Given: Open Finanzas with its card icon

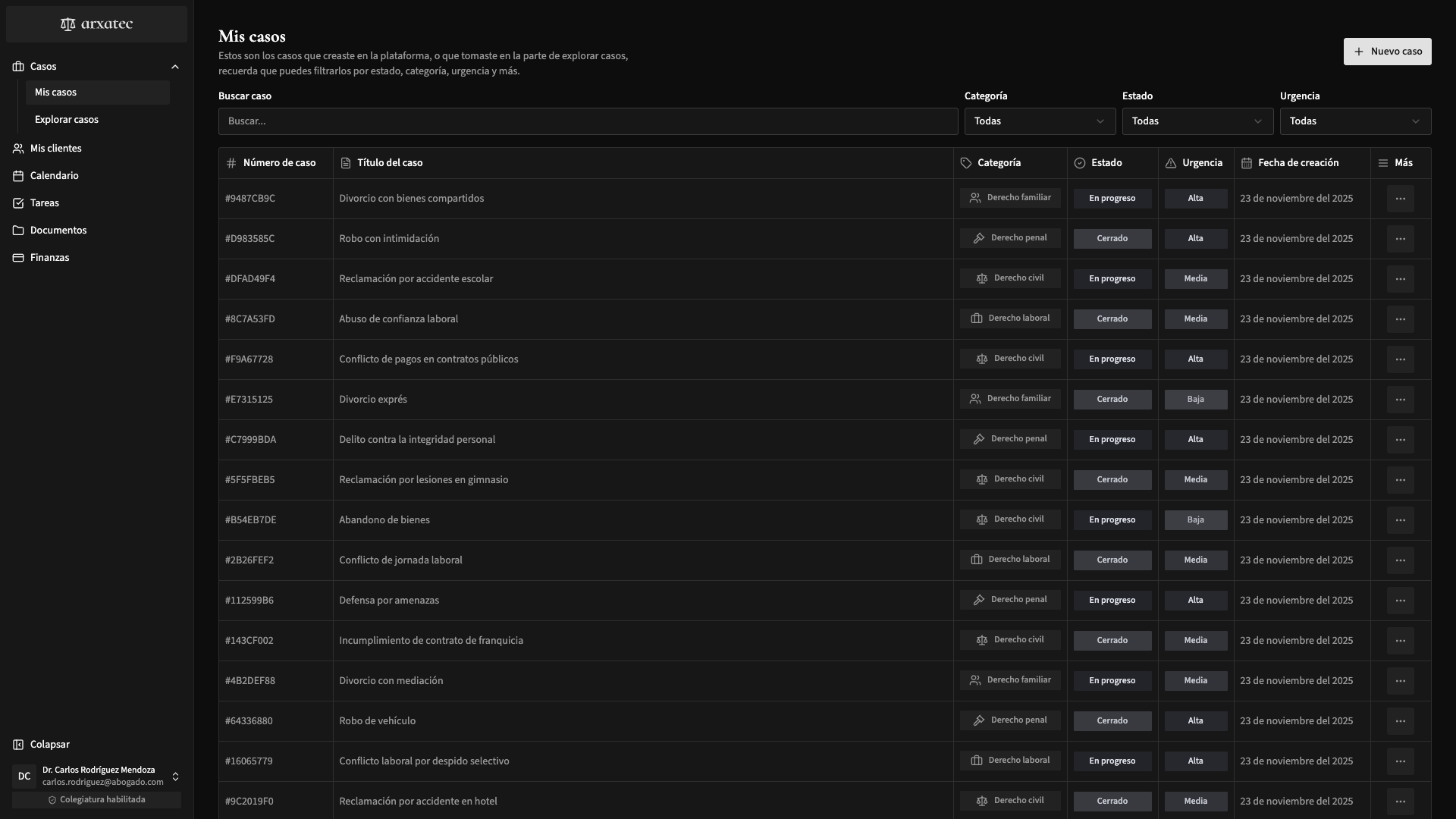Looking at the screenshot, I should pos(17,258).
